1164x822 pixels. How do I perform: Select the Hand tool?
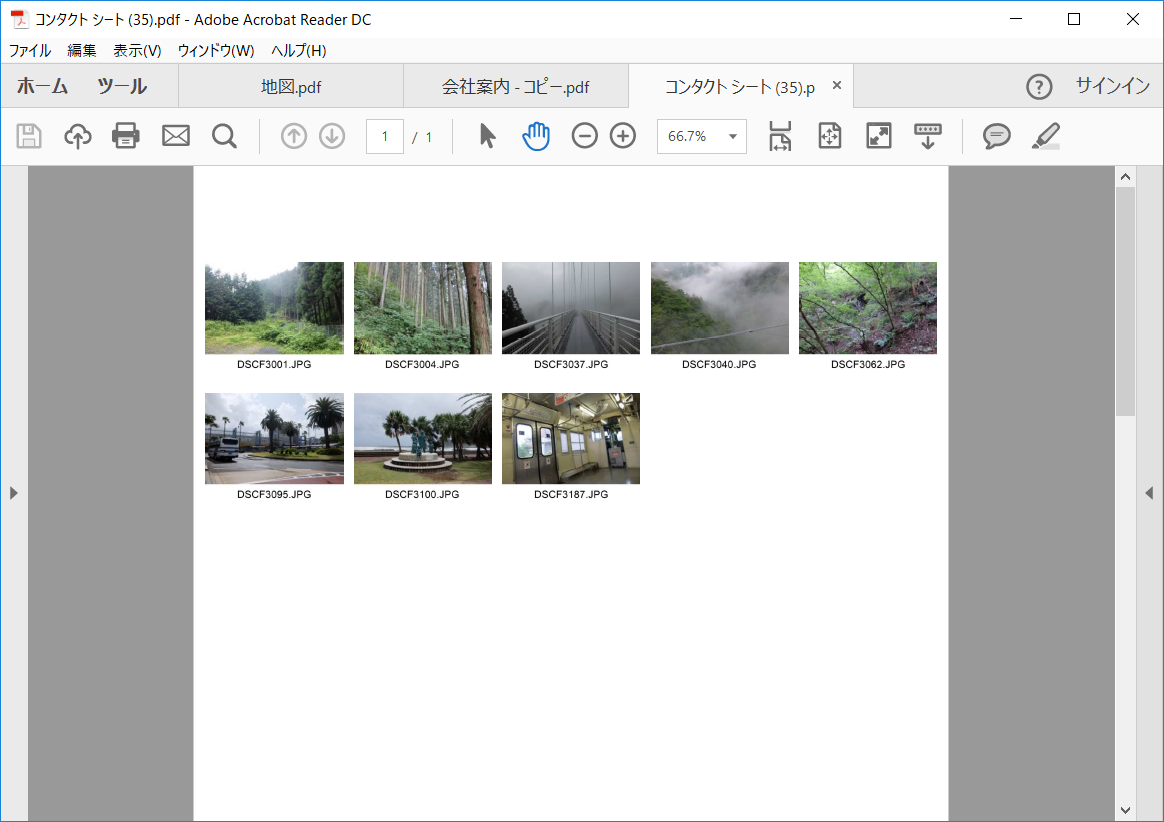pyautogui.click(x=536, y=135)
